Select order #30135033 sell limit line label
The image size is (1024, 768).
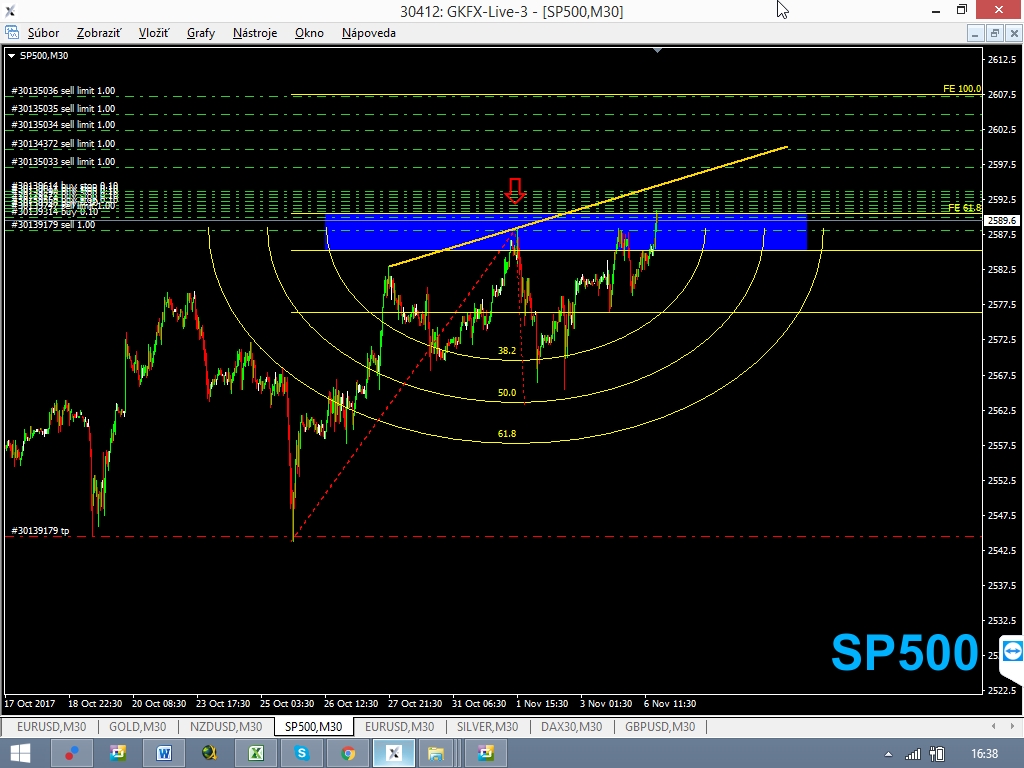pos(63,161)
